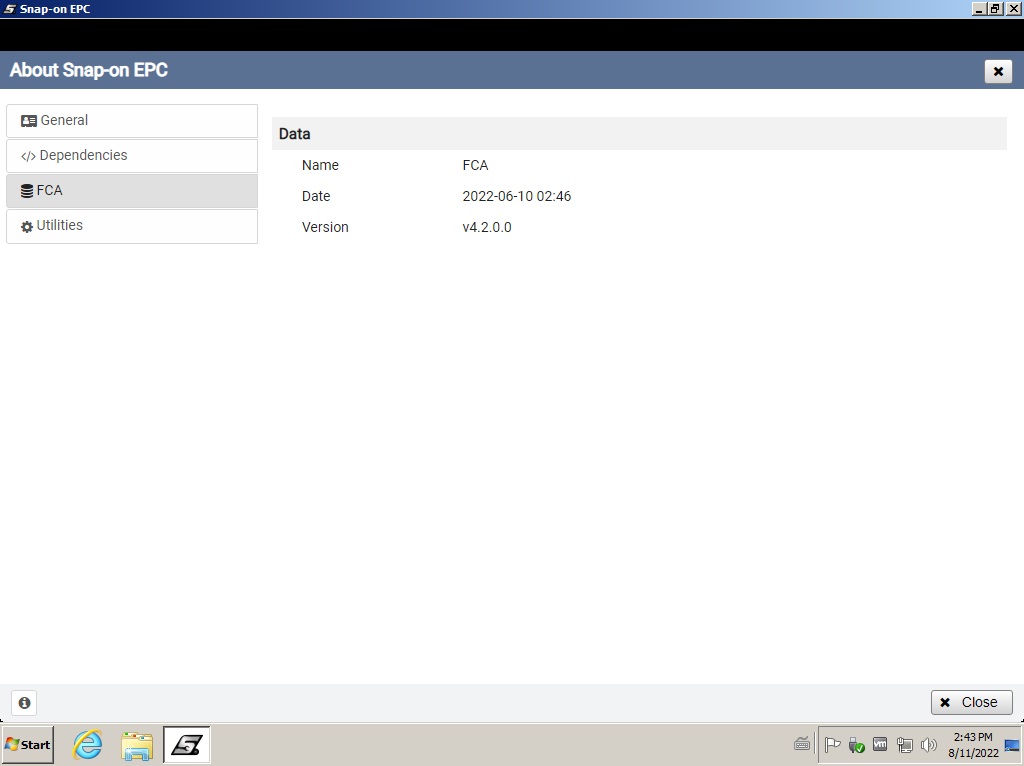This screenshot has height=766, width=1024.
Task: Click the Data section header
Action: point(639,134)
